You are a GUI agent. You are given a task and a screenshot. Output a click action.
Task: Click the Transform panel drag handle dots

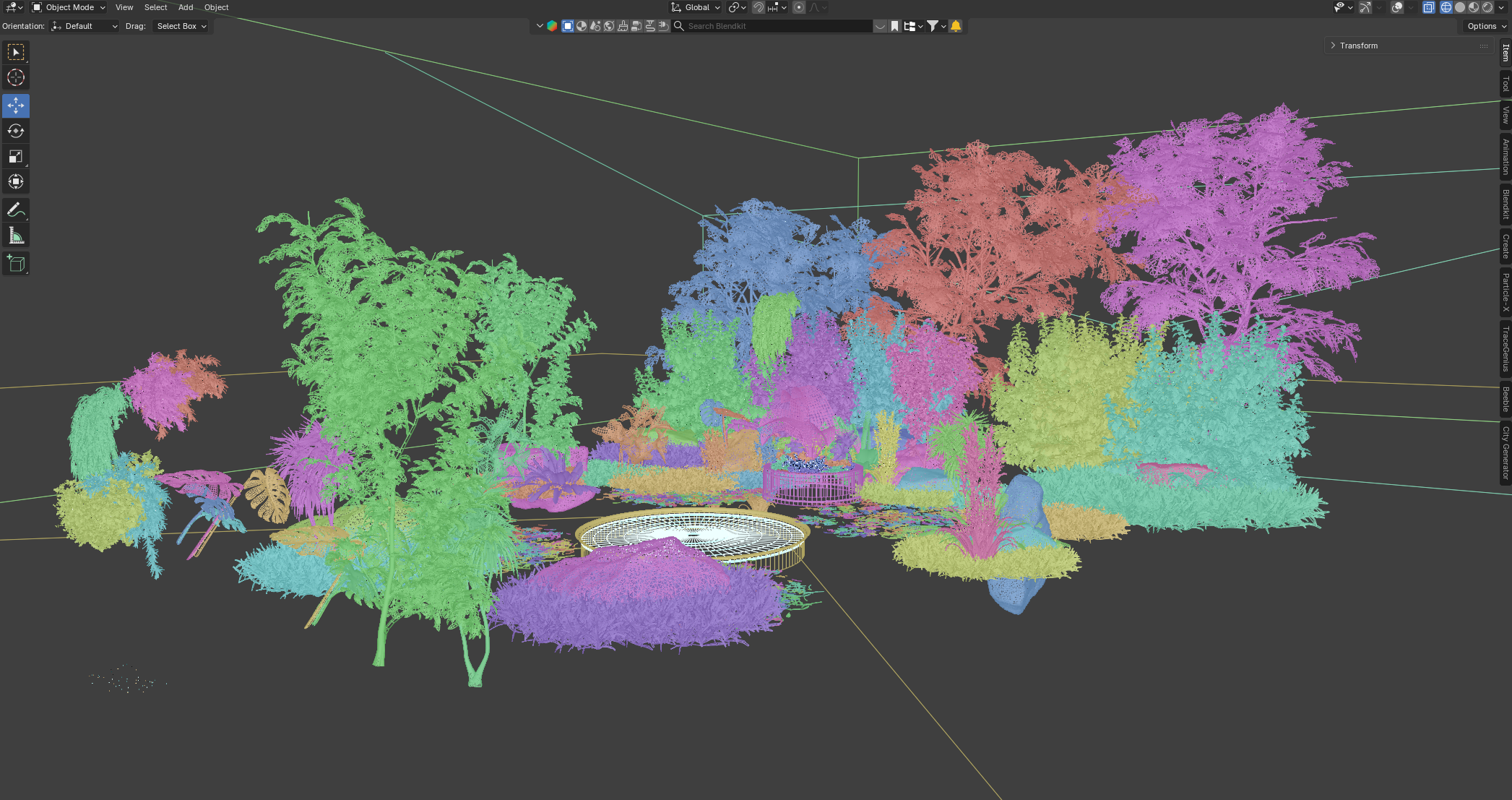point(1483,46)
